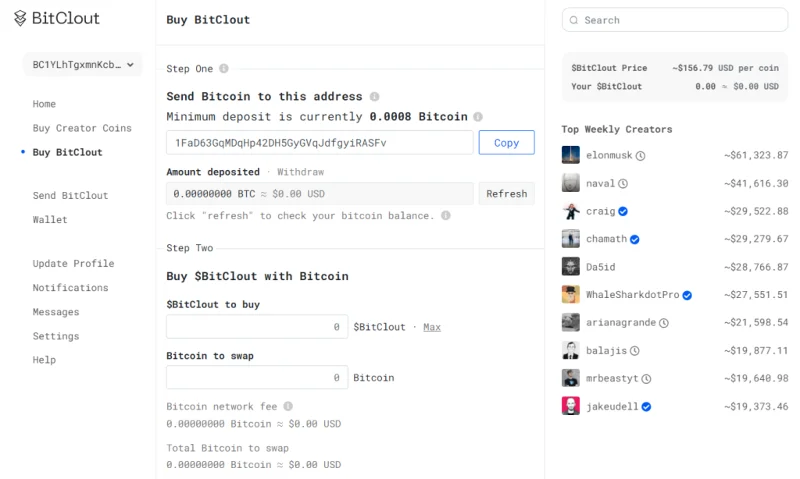This screenshot has width=800, height=479.
Task: Select Buy BitClout in the sidebar
Action: (x=67, y=153)
